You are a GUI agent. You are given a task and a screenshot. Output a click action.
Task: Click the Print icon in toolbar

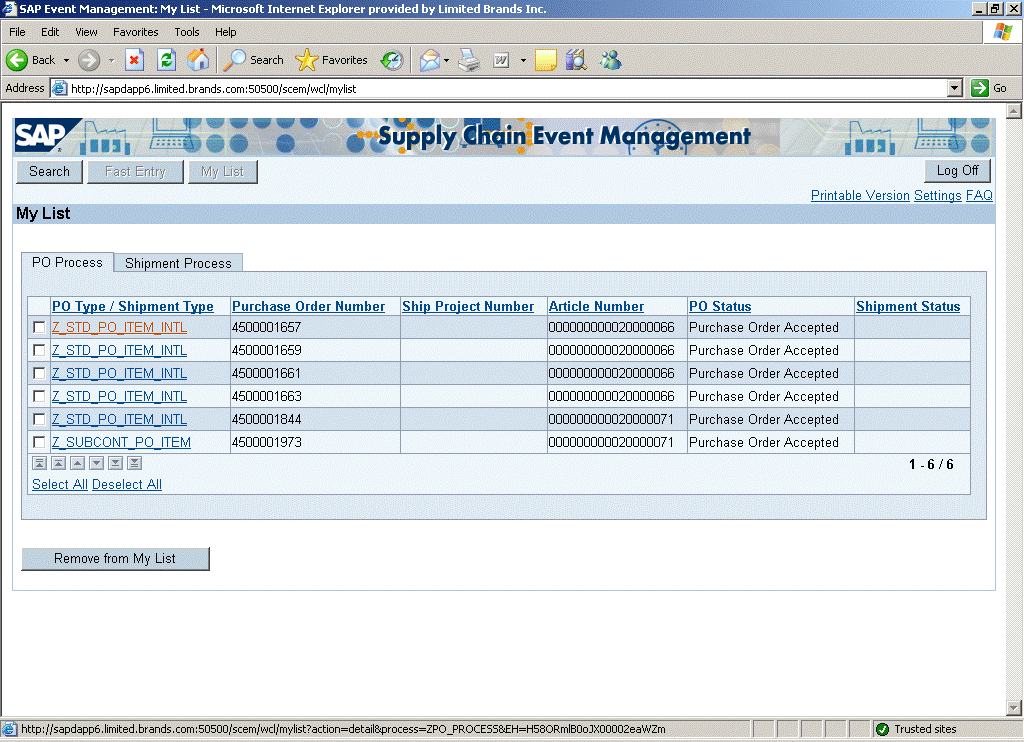coord(469,60)
